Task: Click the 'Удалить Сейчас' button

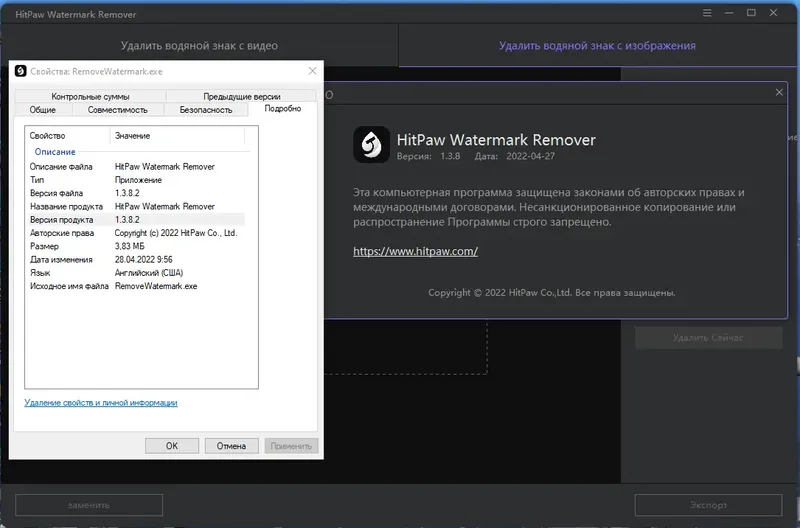Action: coord(708,337)
